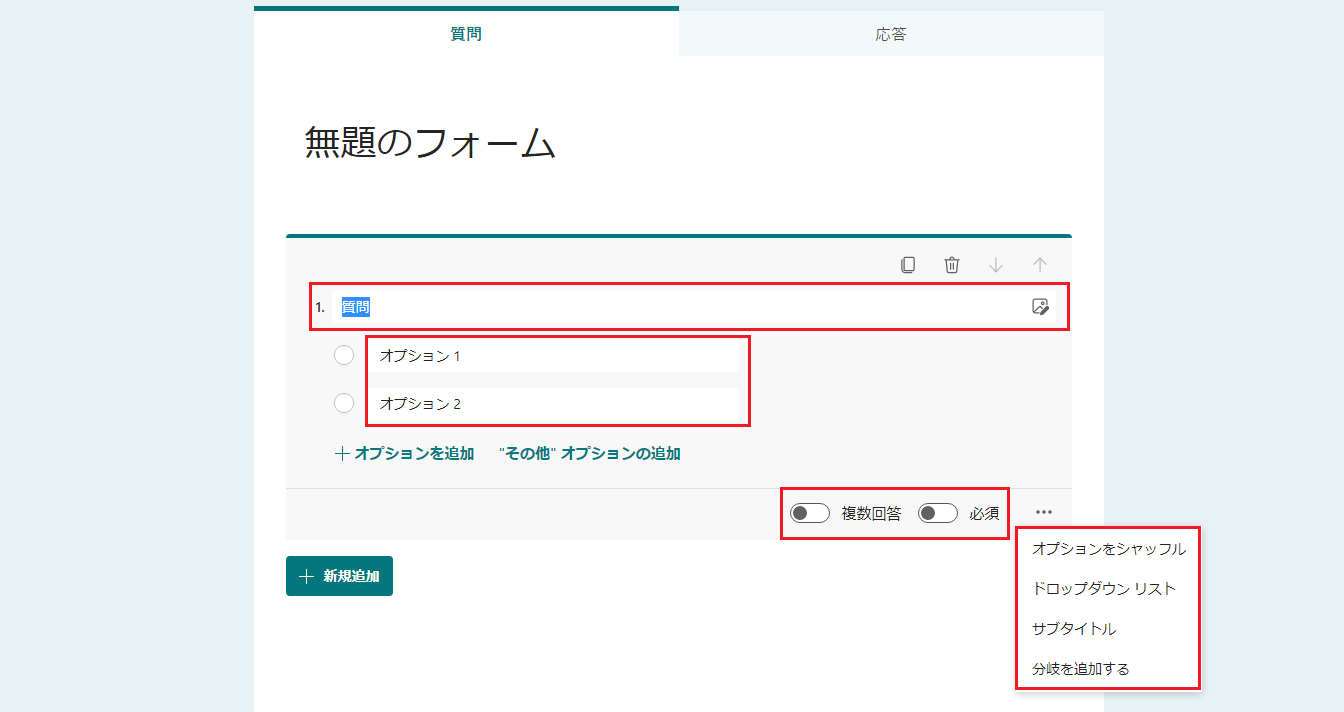This screenshot has height=712, width=1344.
Task: Click the オプション 1 text field
Action: [x=557, y=355]
